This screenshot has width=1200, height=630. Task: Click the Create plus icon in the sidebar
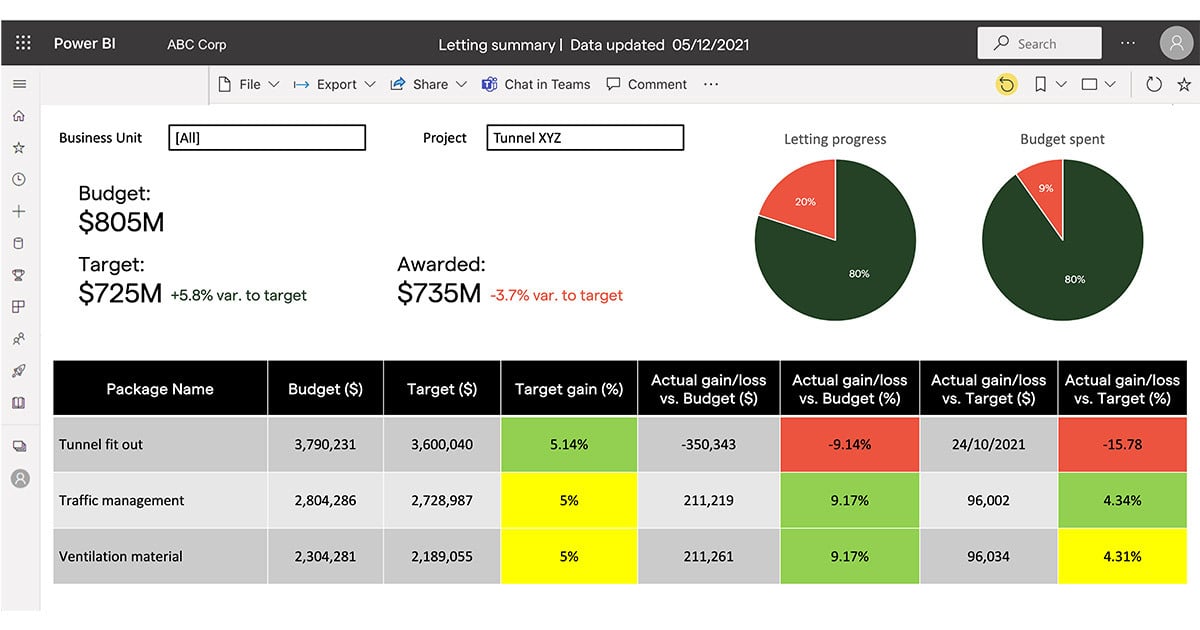[x=19, y=211]
